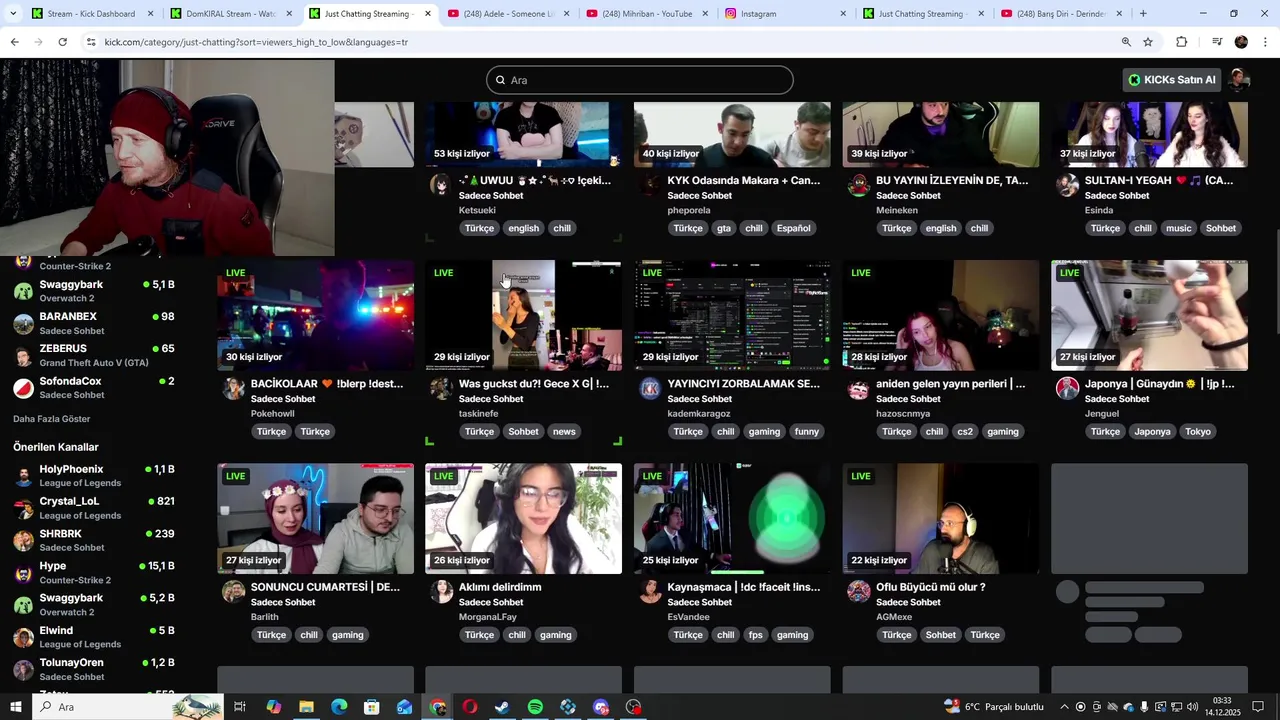Bookmark this page with the star icon
The height and width of the screenshot is (720, 1280).
click(x=1148, y=42)
